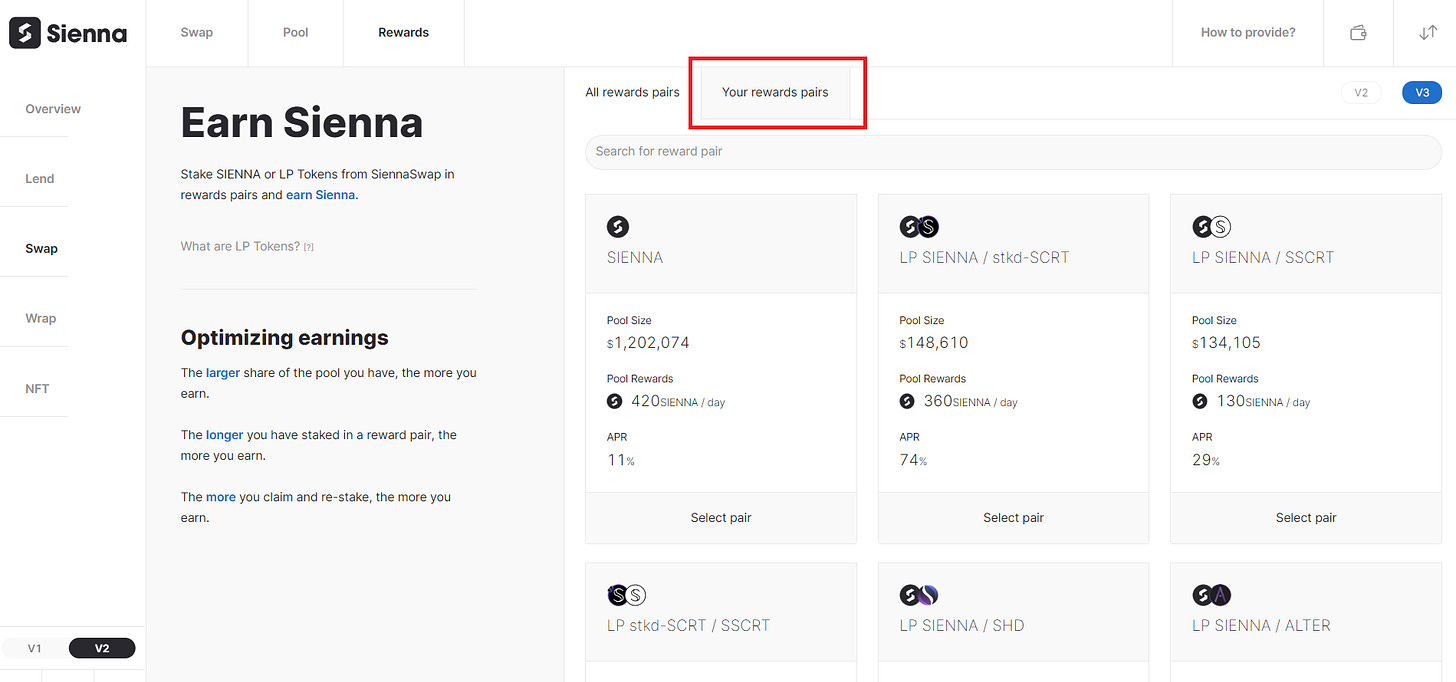Screen dimensions: 1456x682
Task: Click the up-down arrows icon in header
Action: (x=1428, y=33)
